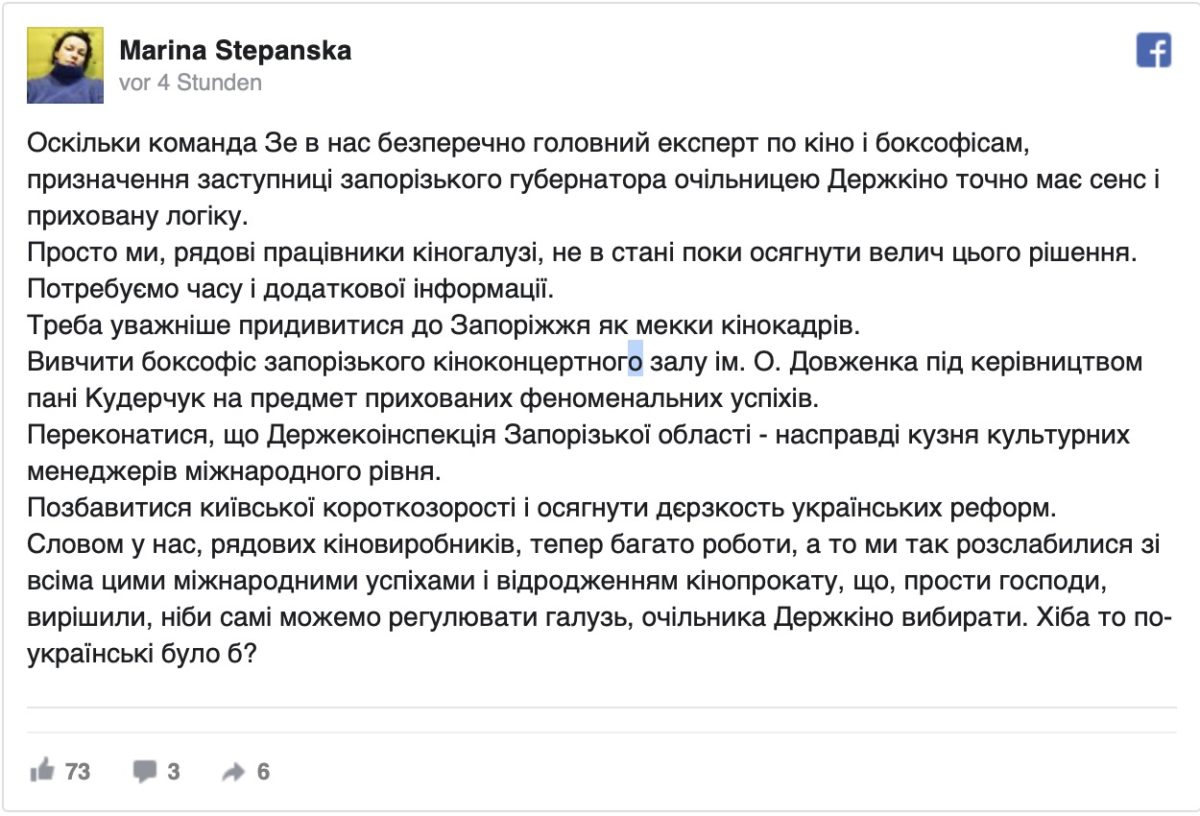Click the blue highlighted character in the text
Image resolution: width=1200 pixels, height=816 pixels.
coord(635,360)
